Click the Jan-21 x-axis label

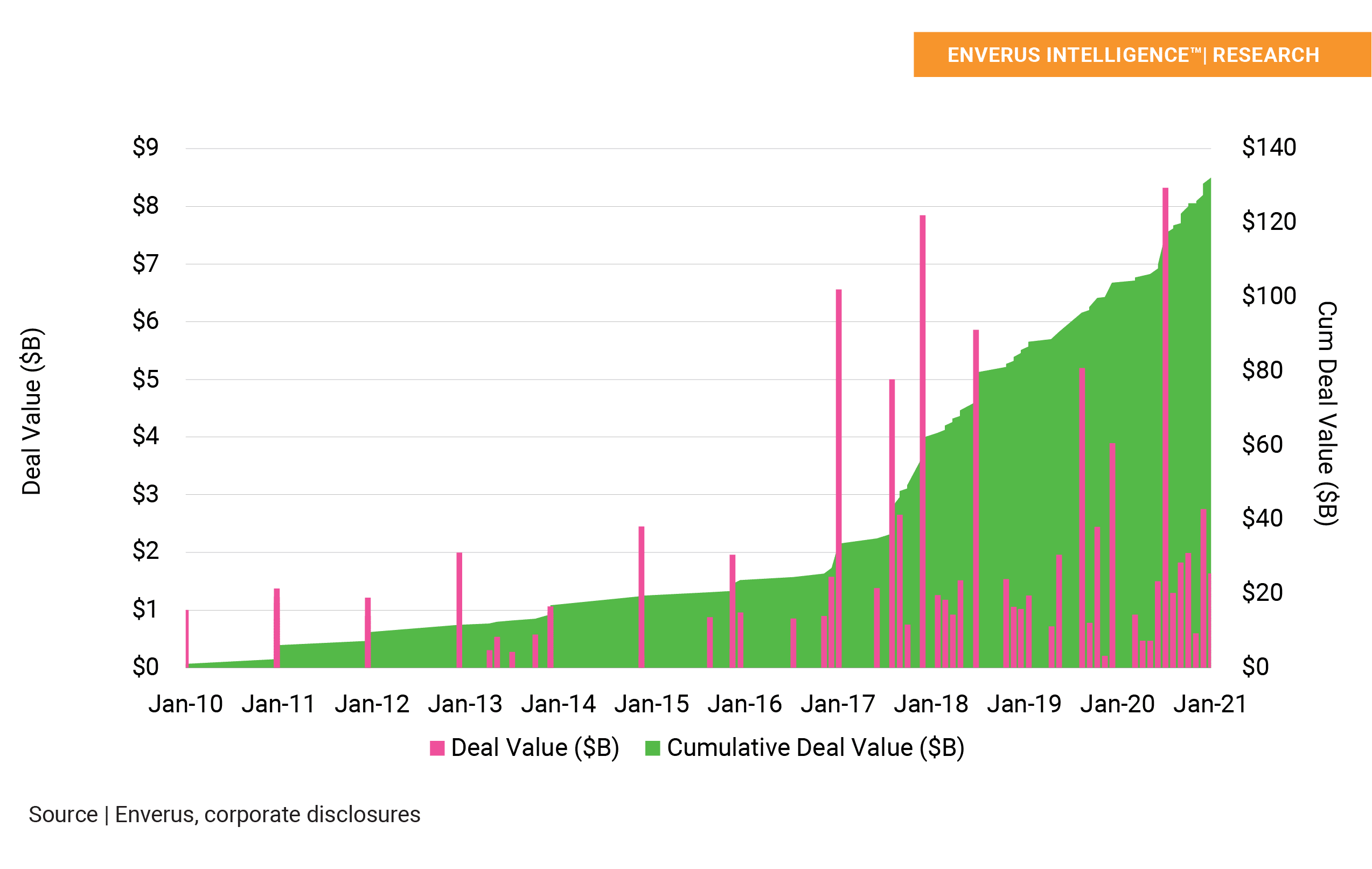[x=1210, y=704]
